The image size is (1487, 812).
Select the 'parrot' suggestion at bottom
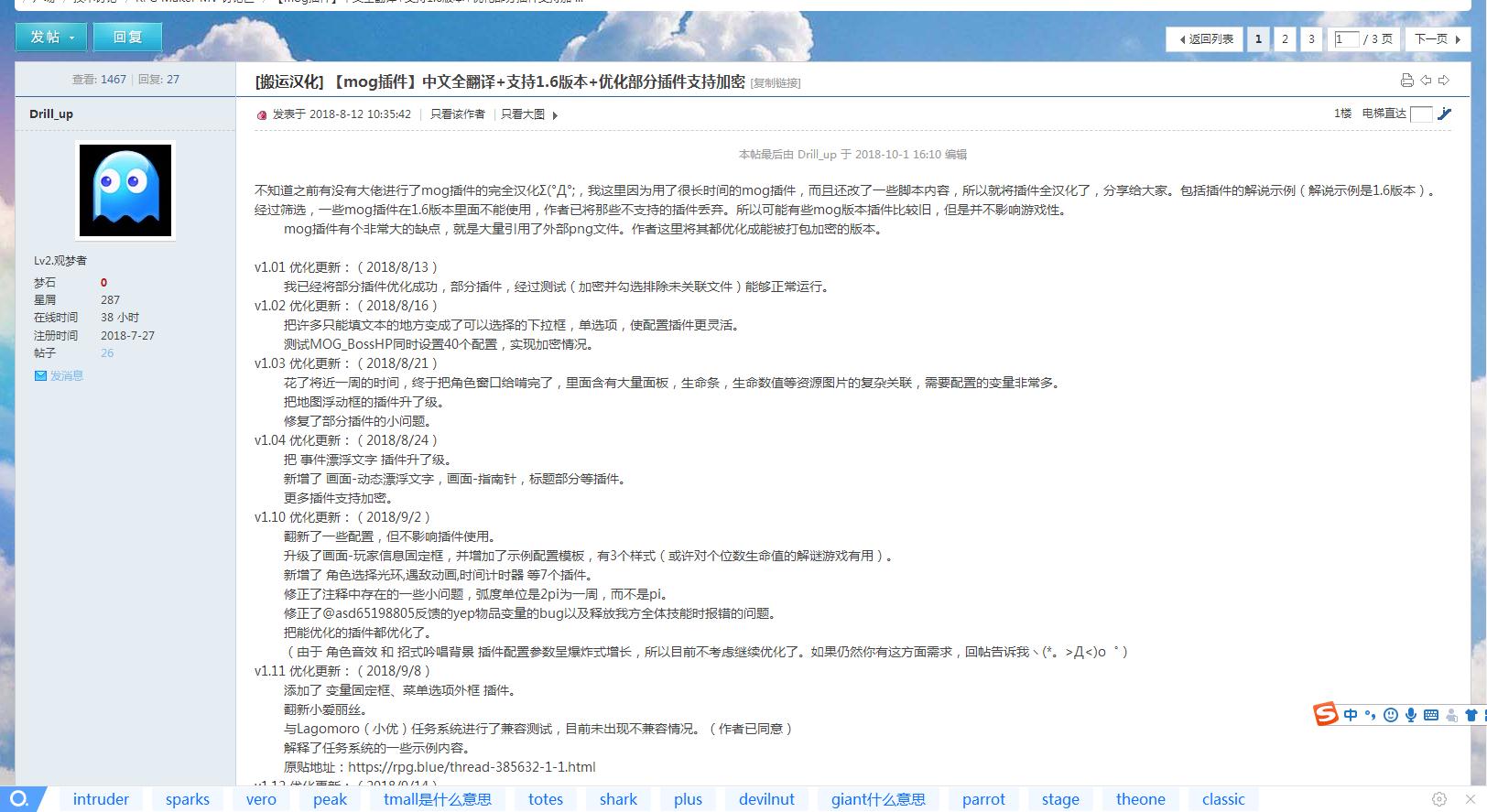click(983, 799)
